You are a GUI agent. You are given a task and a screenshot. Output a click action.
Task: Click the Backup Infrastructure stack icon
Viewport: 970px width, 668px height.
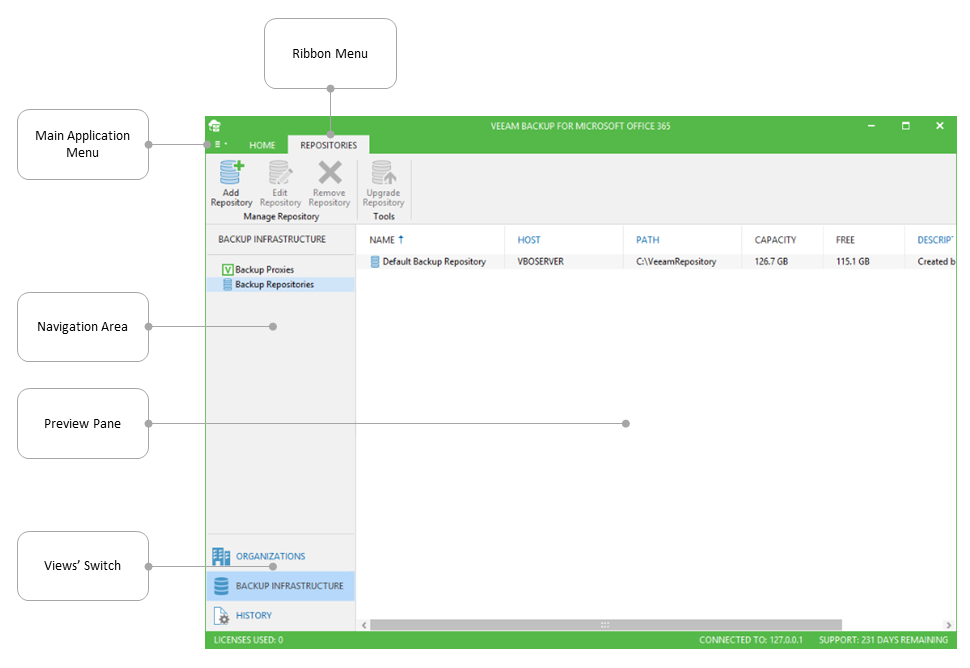tap(221, 586)
